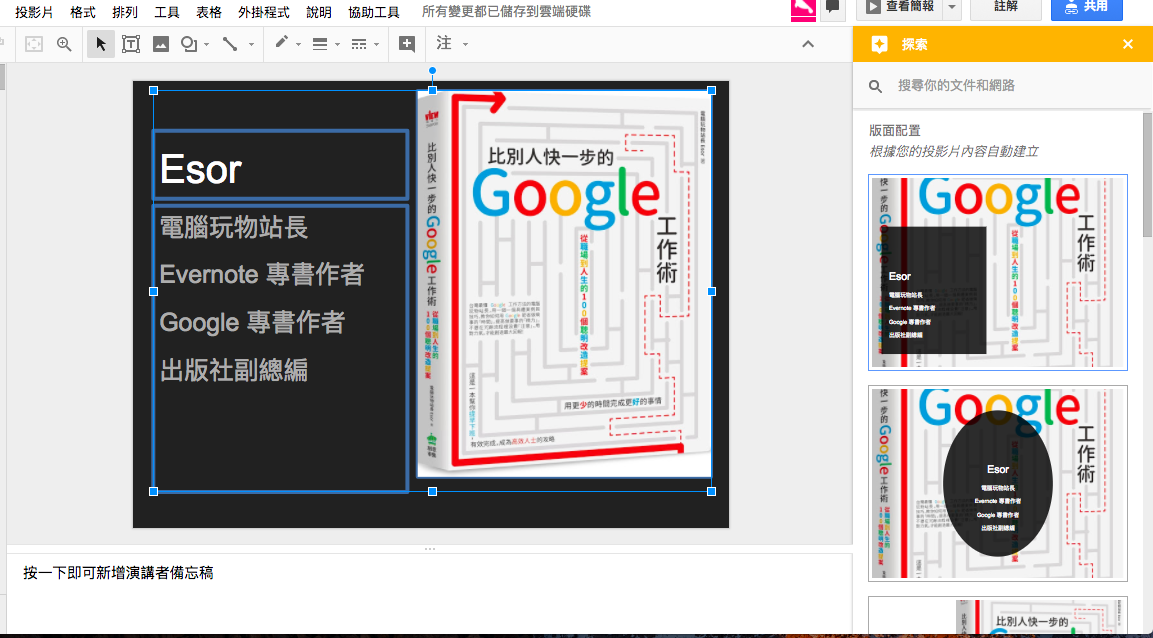Click the 查看簡報 present button
This screenshot has width=1153, height=638.
(x=900, y=7)
